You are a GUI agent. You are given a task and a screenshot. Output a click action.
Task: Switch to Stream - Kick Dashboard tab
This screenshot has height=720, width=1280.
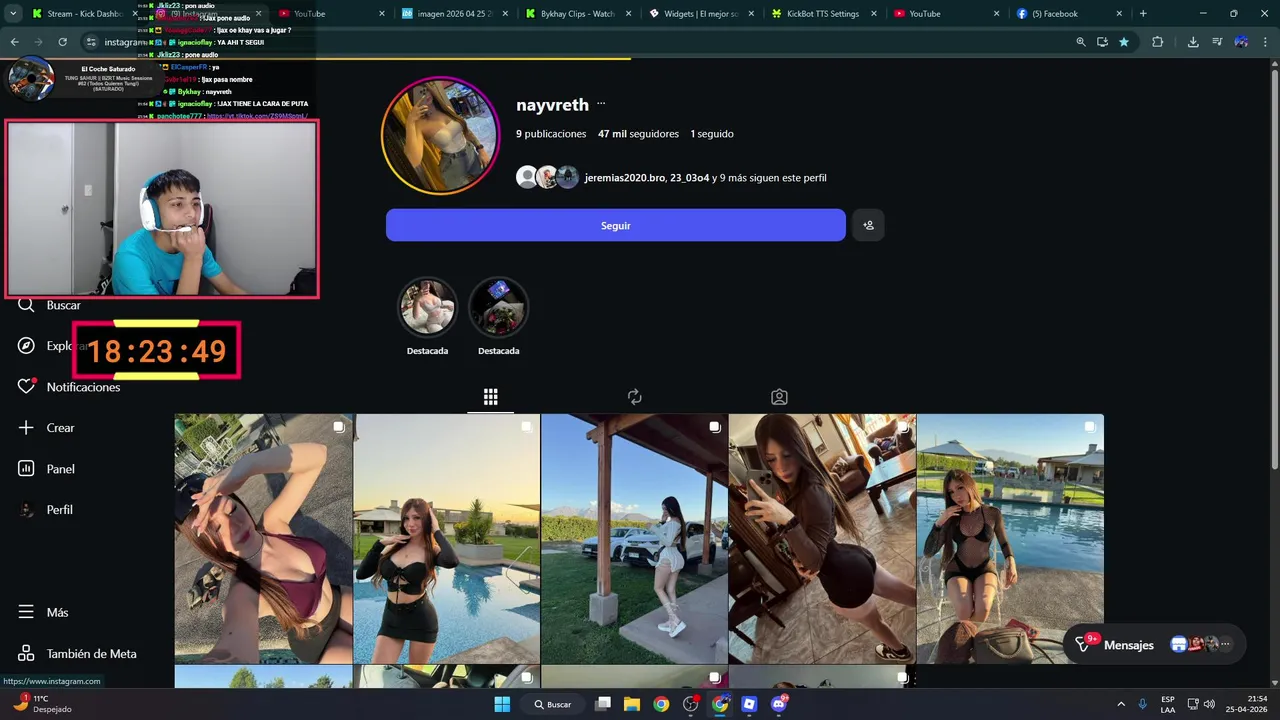click(85, 14)
